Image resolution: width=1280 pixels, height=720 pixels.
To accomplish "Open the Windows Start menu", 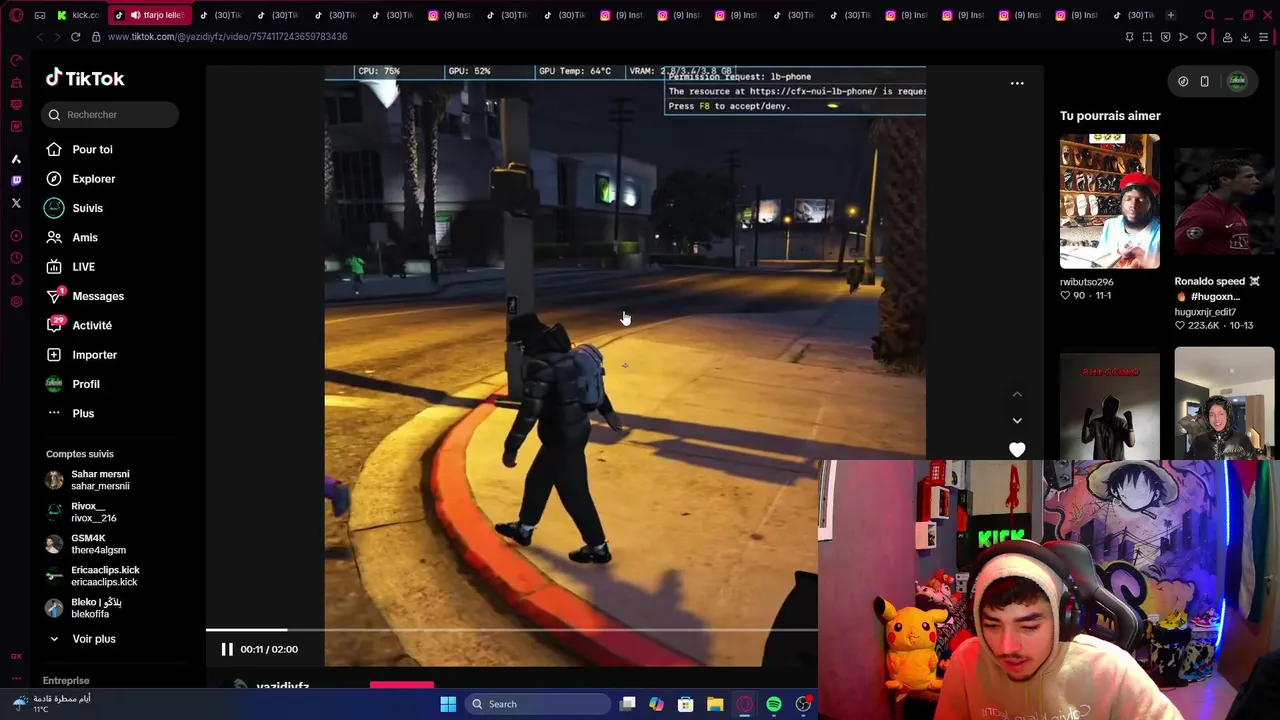I will coord(448,704).
